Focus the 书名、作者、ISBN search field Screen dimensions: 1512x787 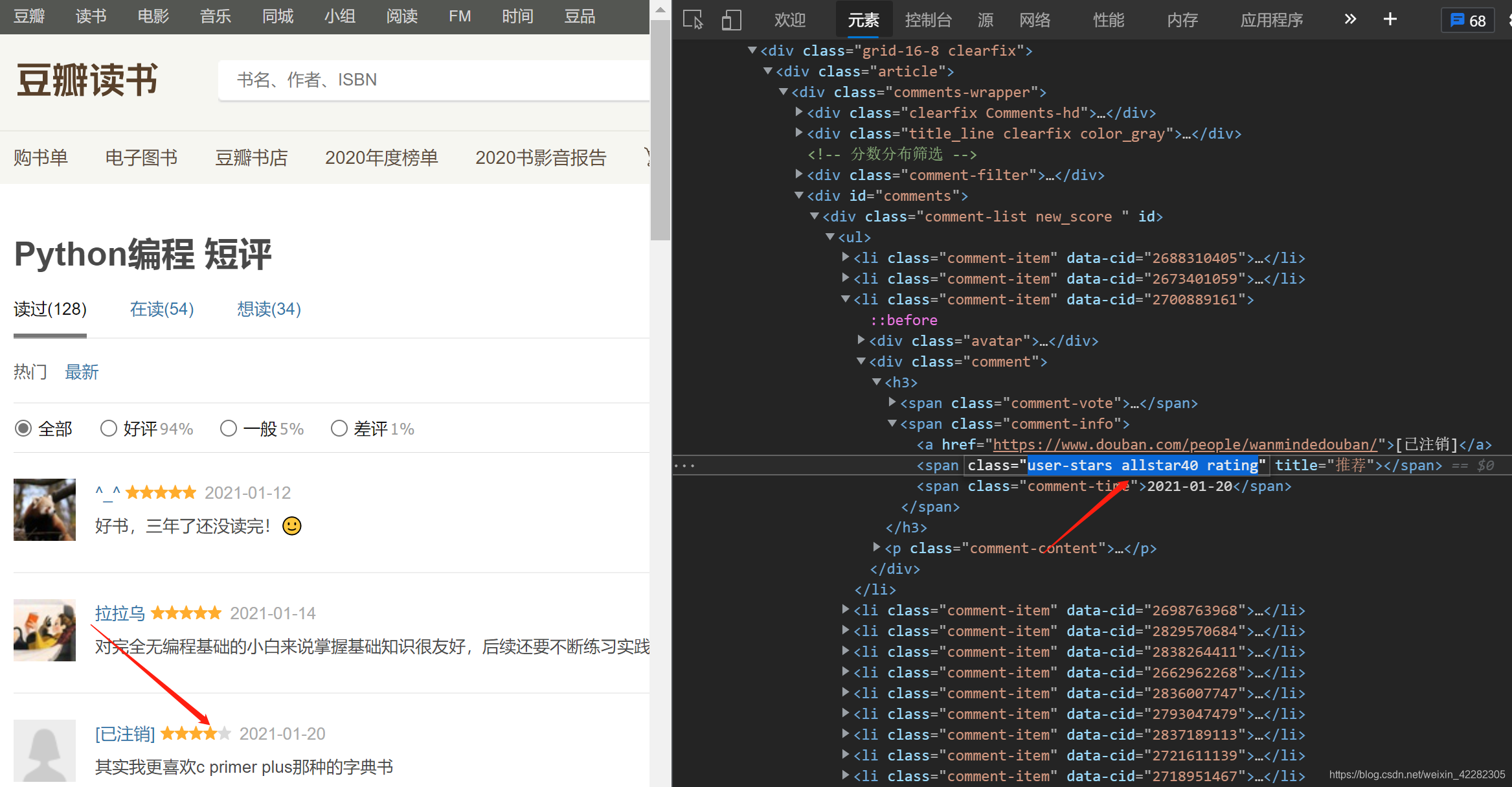[x=434, y=80]
